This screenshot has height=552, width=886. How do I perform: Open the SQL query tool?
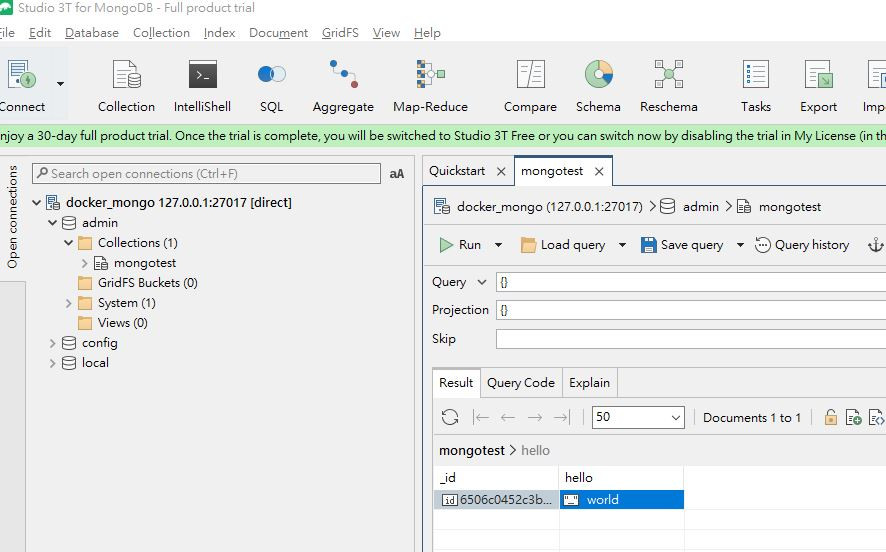(x=271, y=85)
